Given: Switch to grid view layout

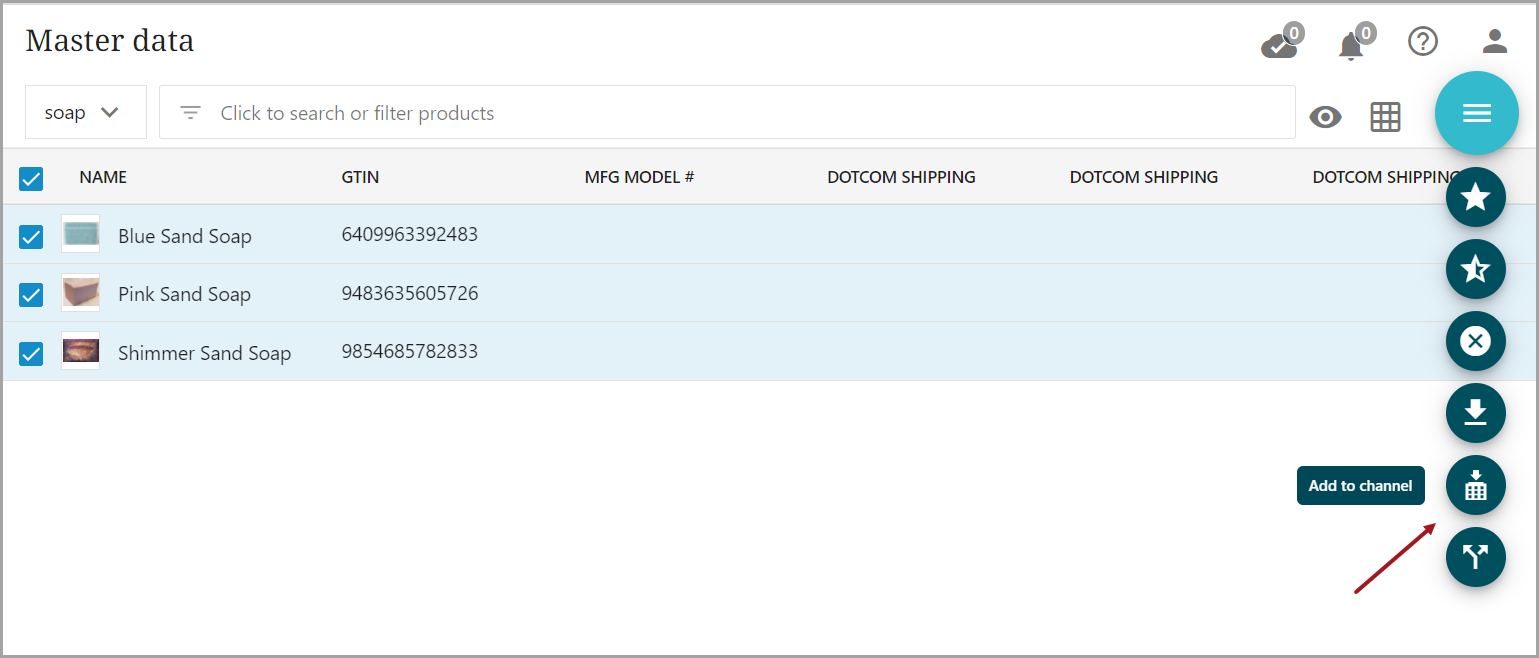Looking at the screenshot, I should (x=1385, y=117).
